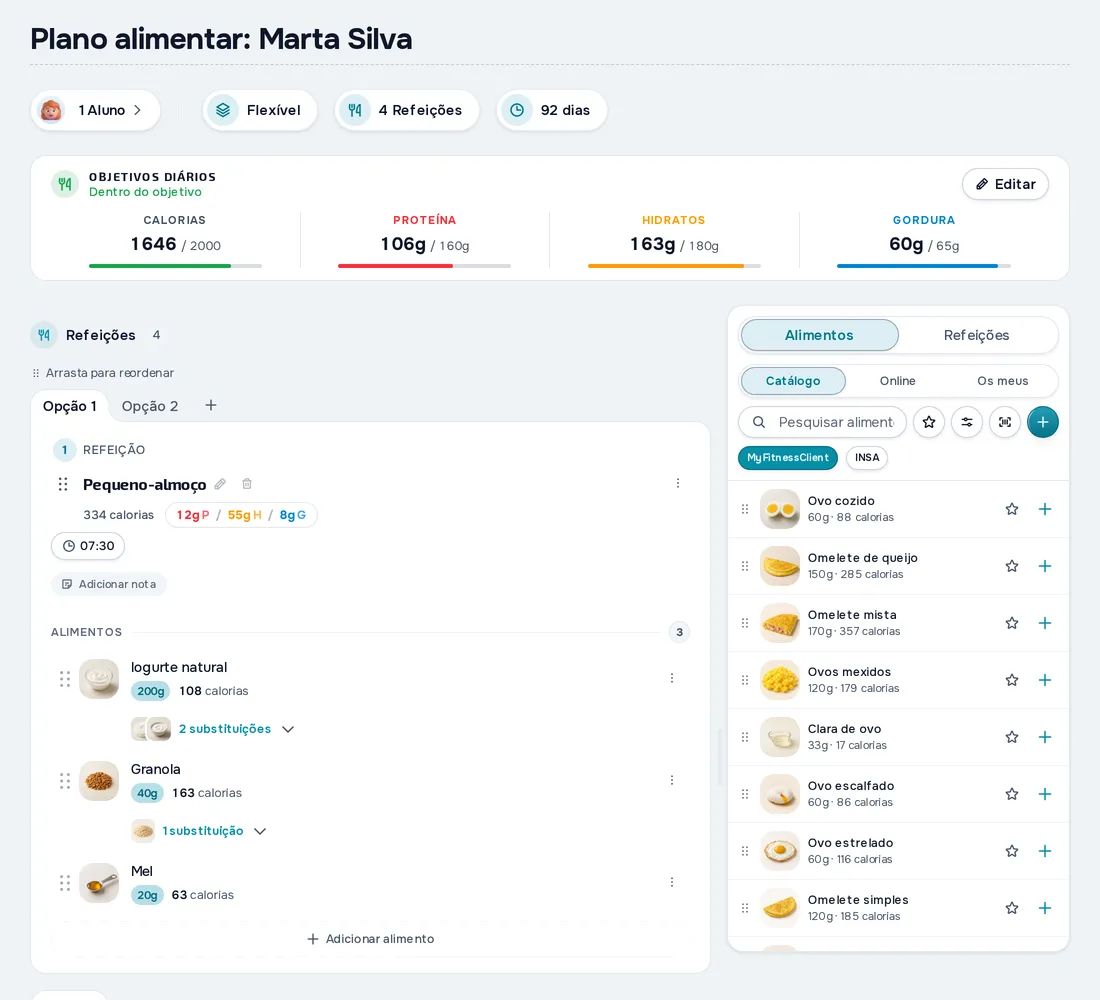Viewport: 1100px width, 1000px height.
Task: Favorite Ovo cozido with star icon
Action: point(1012,509)
